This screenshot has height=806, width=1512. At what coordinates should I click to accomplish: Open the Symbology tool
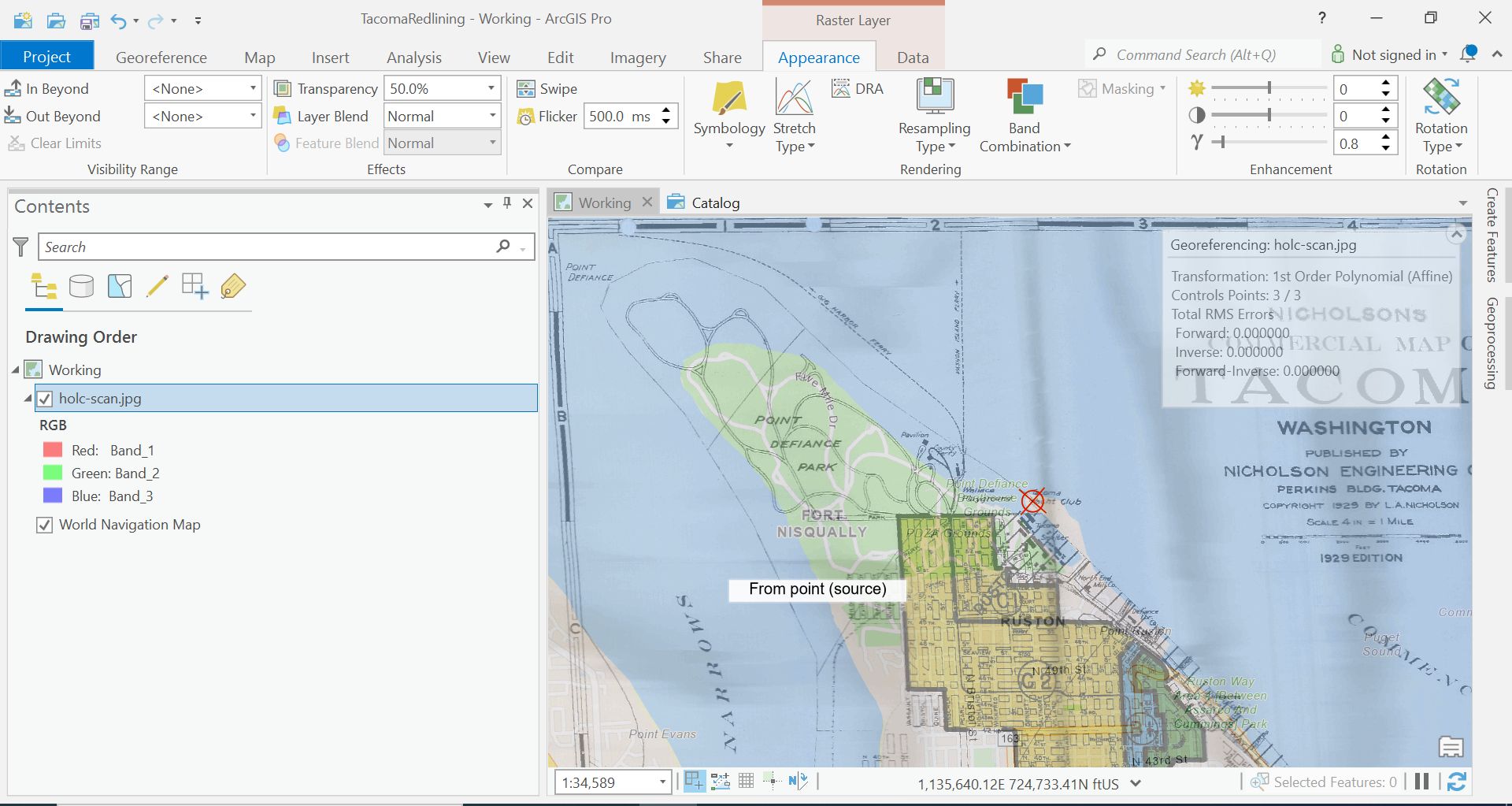729,116
